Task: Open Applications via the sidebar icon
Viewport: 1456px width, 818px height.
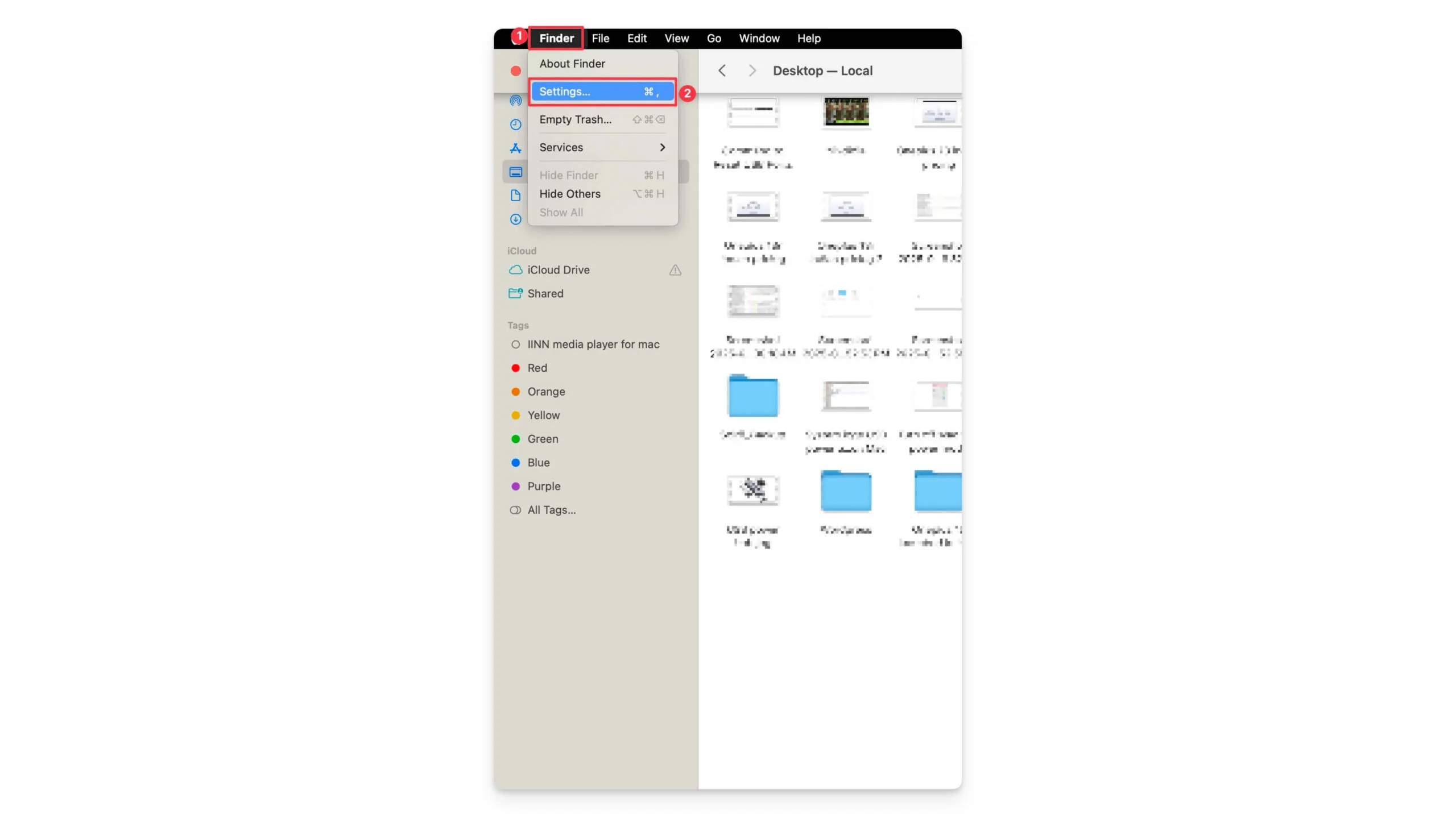Action: (515, 148)
